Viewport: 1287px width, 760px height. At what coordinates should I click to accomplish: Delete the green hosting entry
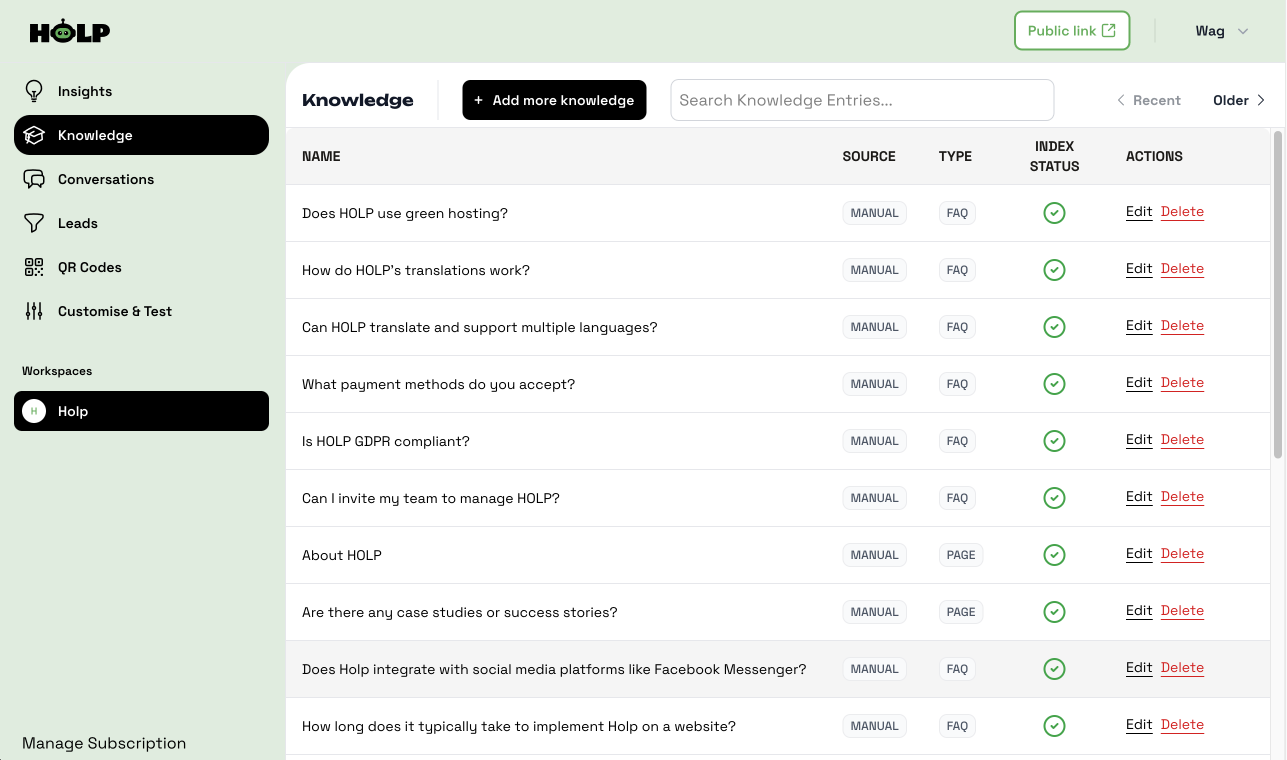(x=1182, y=212)
